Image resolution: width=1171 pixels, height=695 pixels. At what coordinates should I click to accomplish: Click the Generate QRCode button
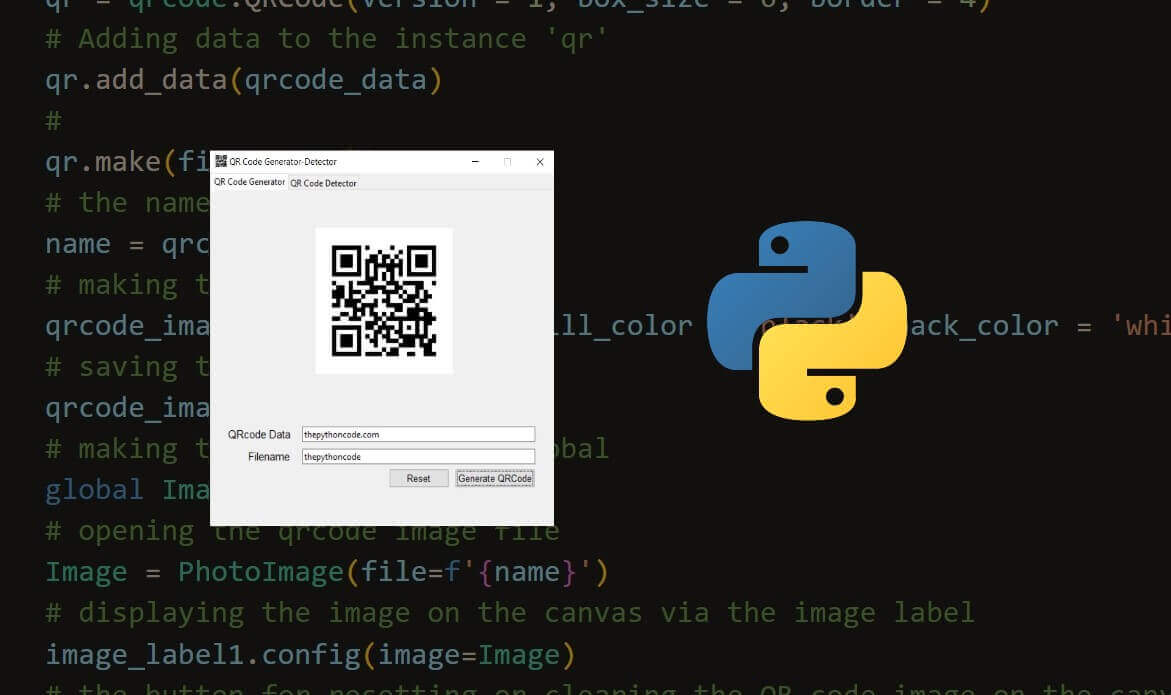pyautogui.click(x=494, y=478)
